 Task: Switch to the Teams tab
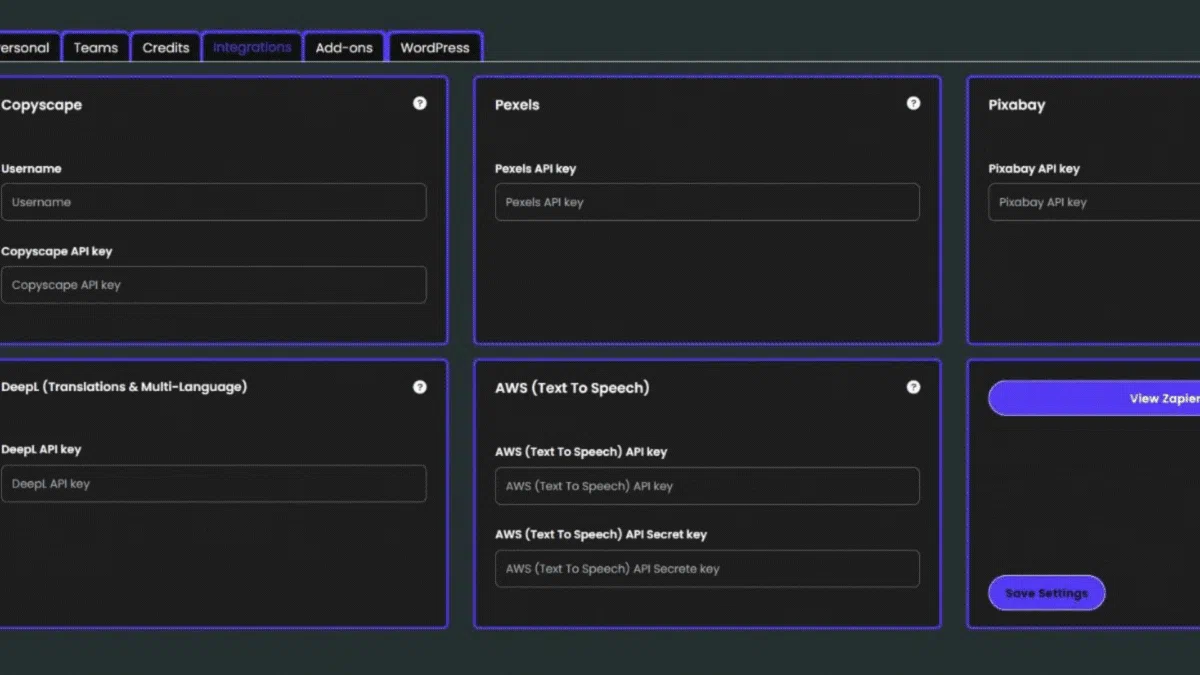point(96,47)
